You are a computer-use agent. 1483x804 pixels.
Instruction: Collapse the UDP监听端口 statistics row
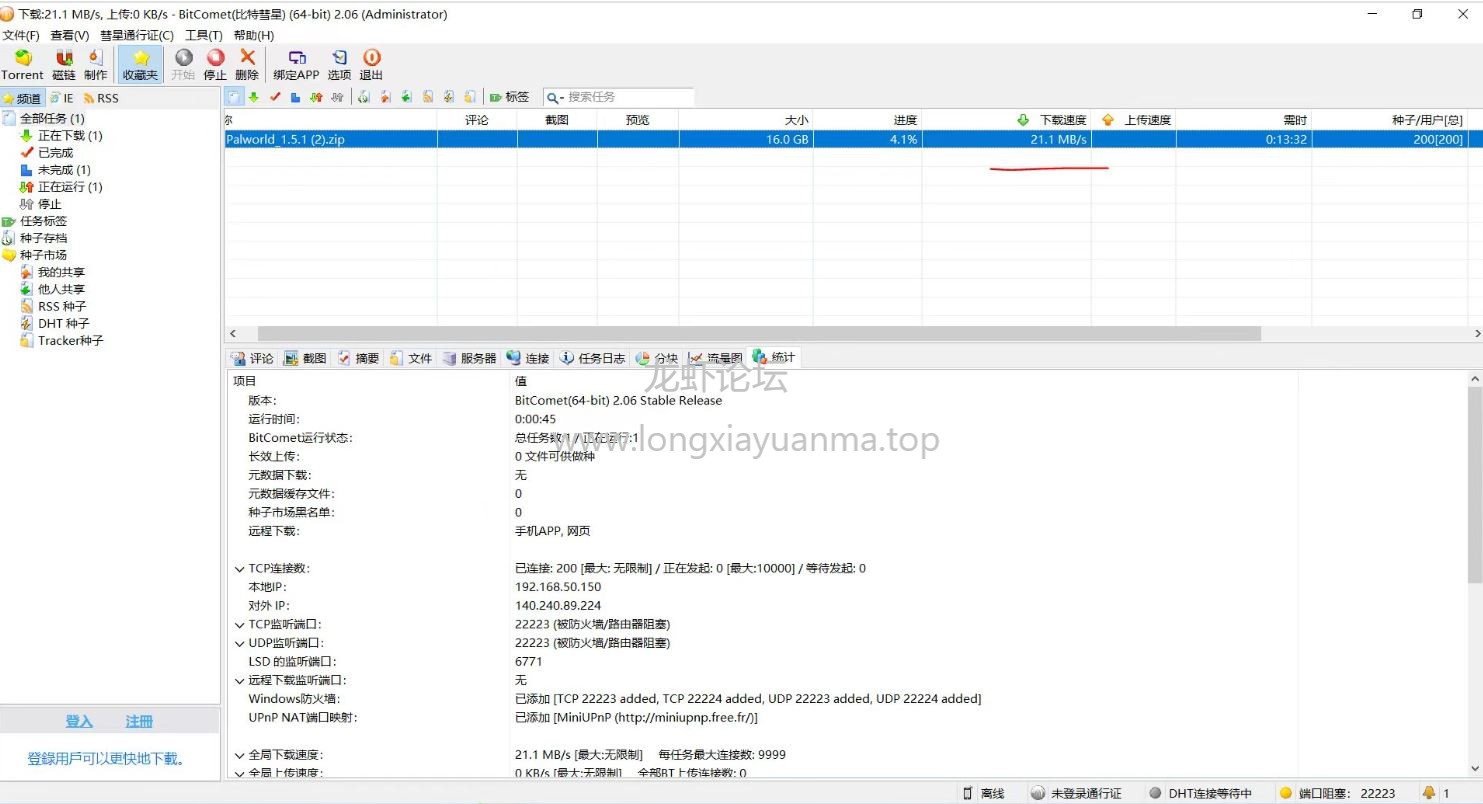click(x=239, y=644)
